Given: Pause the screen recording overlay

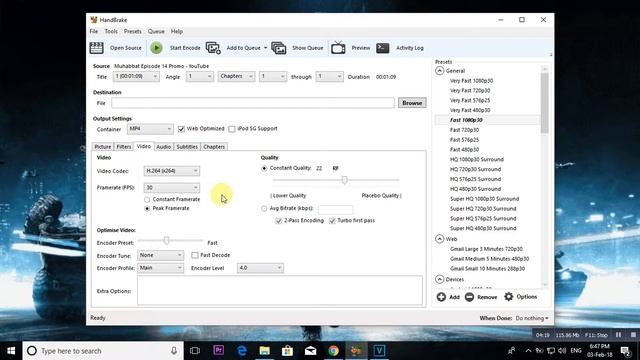Looking at the screenshot, I should tap(618, 335).
